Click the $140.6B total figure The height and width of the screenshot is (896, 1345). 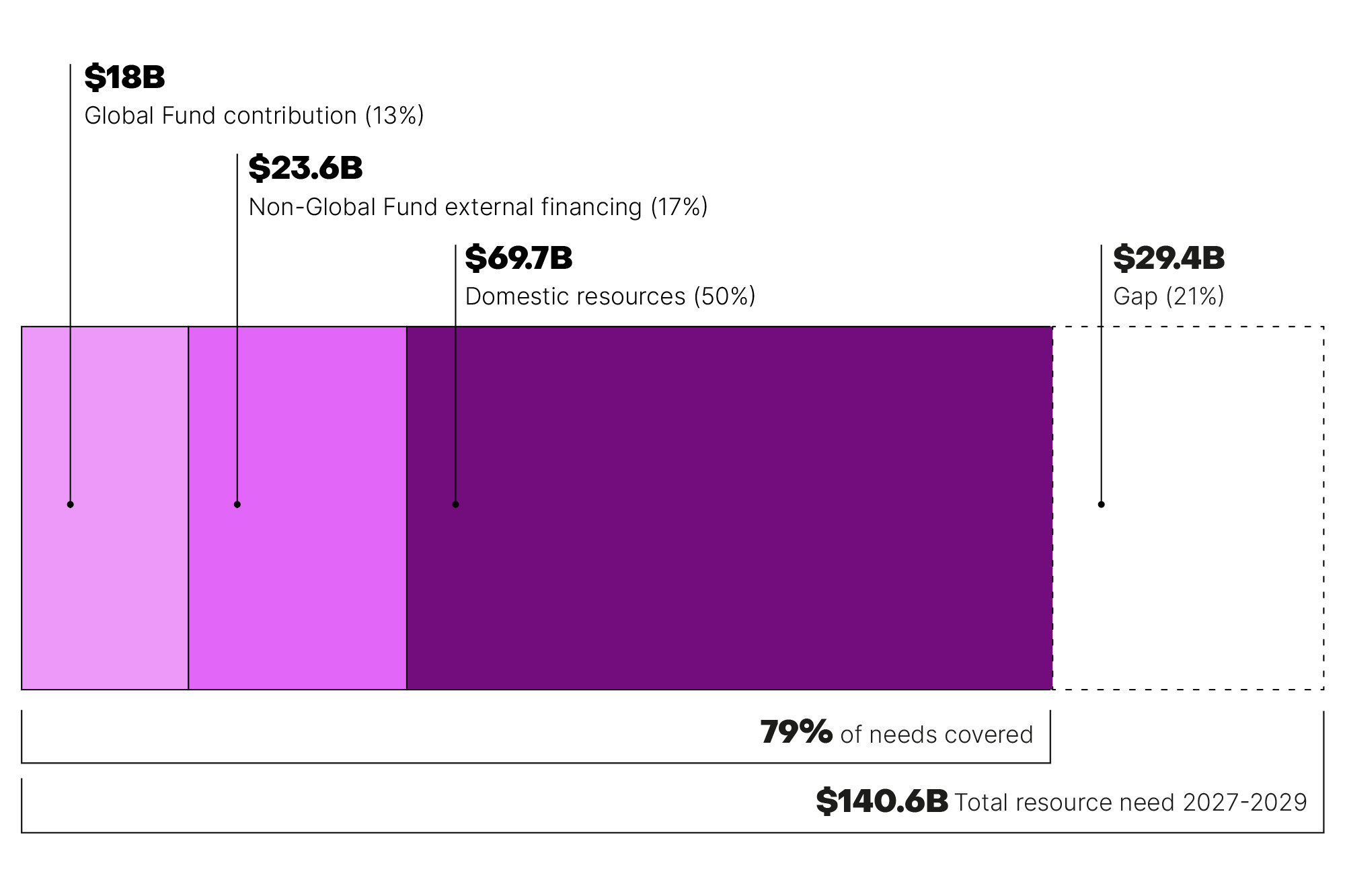882,801
